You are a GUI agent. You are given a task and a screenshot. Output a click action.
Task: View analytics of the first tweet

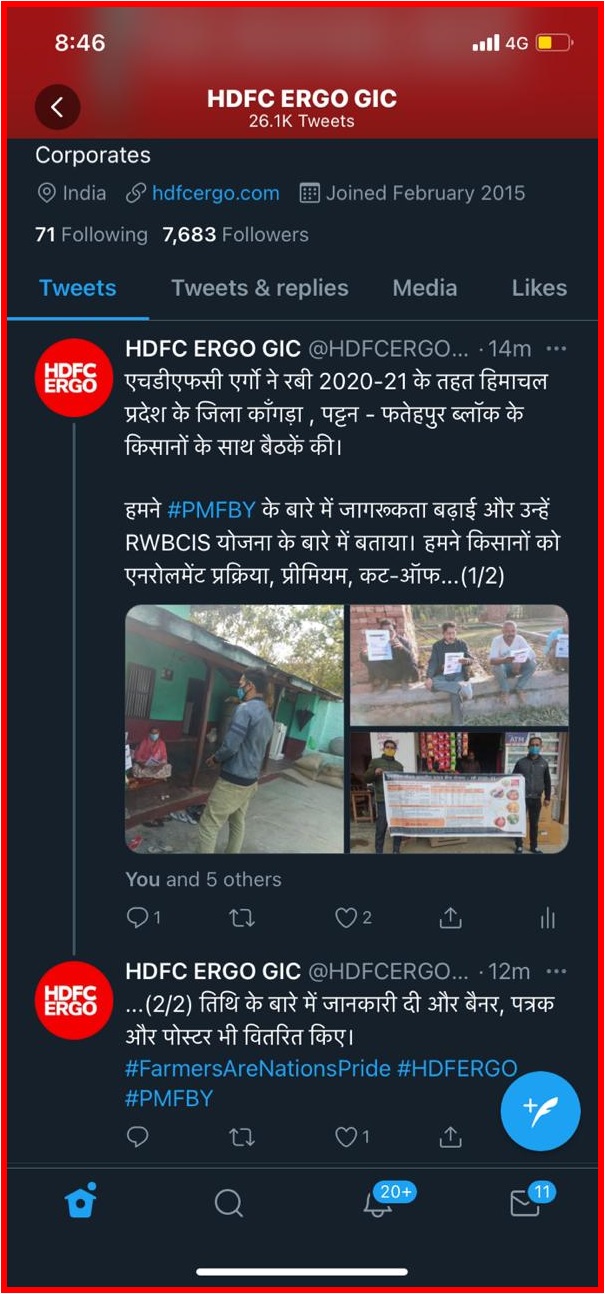click(x=547, y=917)
